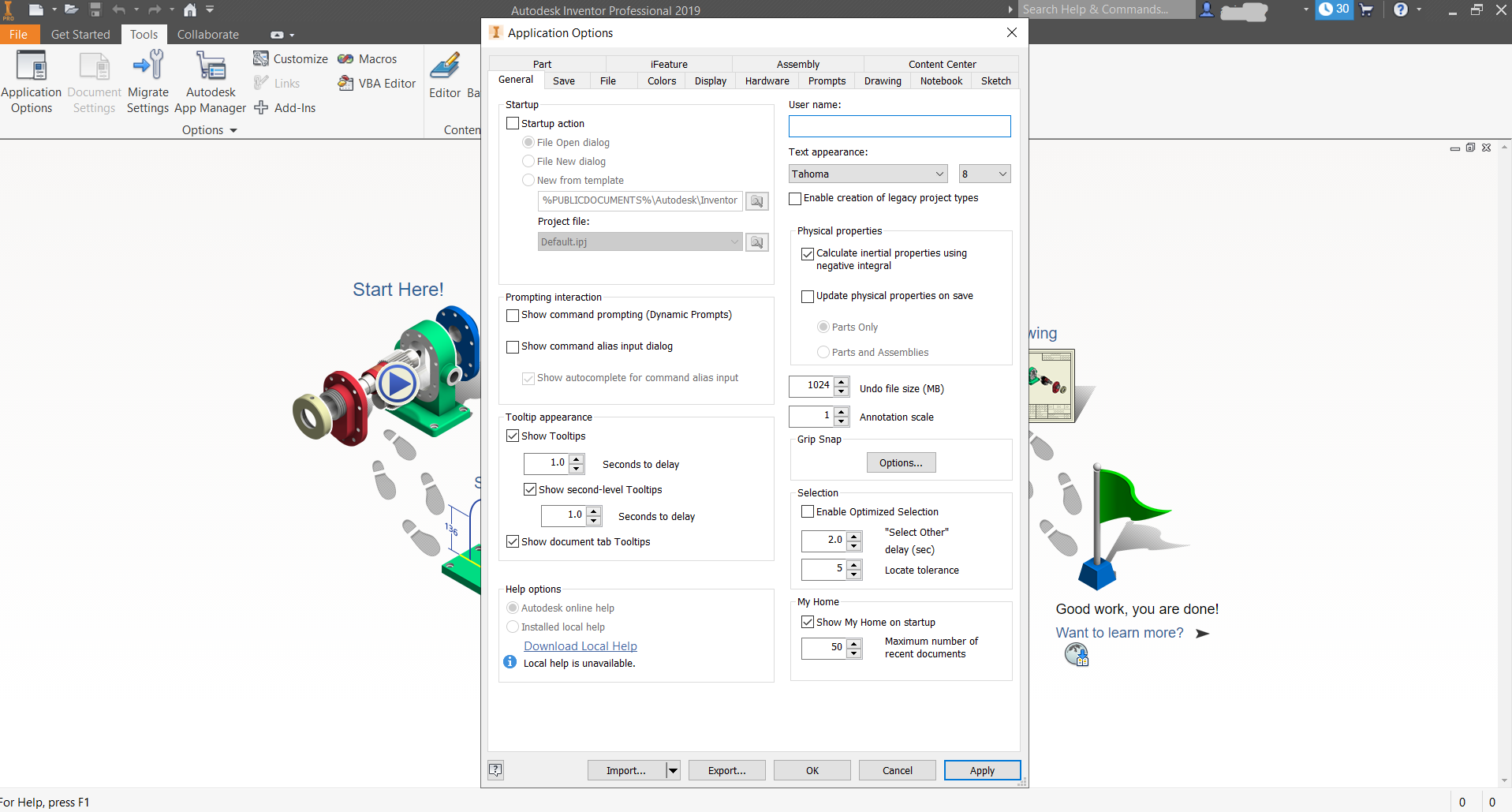The width and height of the screenshot is (1512, 812).
Task: Open the text size dropdown showing 8
Action: (1002, 174)
